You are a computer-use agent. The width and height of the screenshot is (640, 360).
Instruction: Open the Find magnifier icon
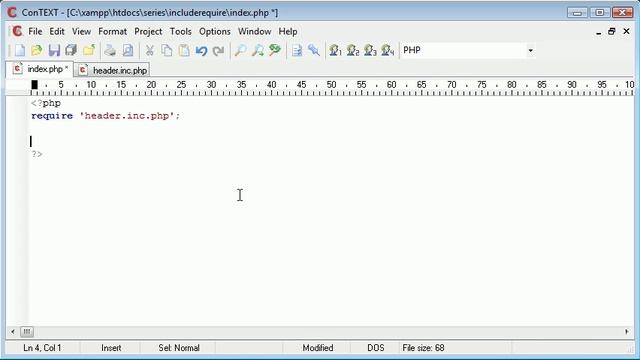[x=240, y=51]
